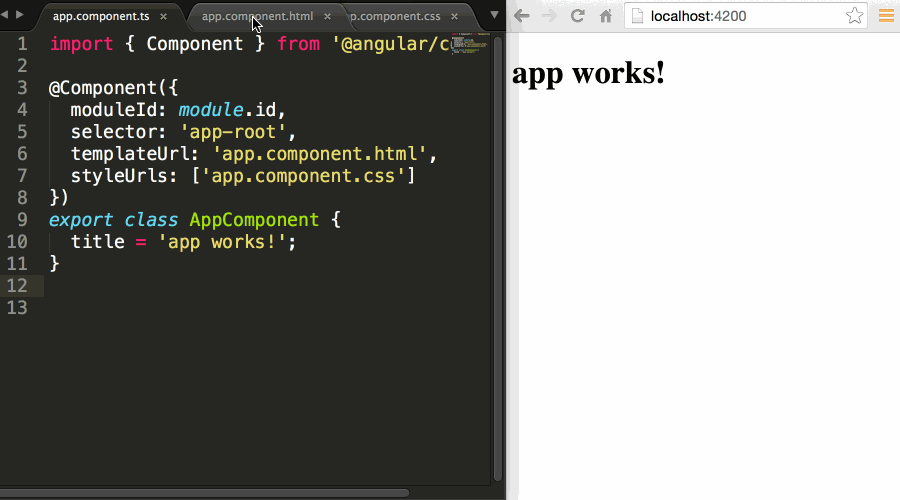Click line number 12 in gutter

click(17, 286)
